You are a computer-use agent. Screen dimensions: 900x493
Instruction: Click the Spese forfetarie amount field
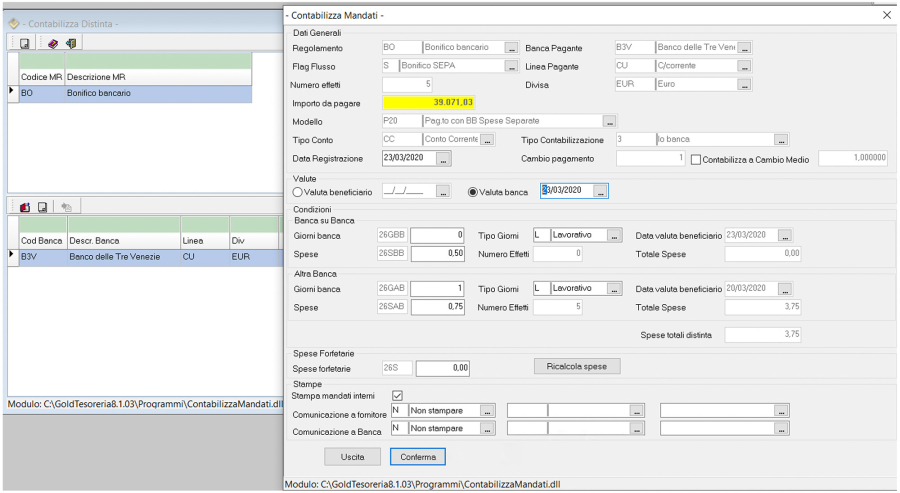point(443,368)
